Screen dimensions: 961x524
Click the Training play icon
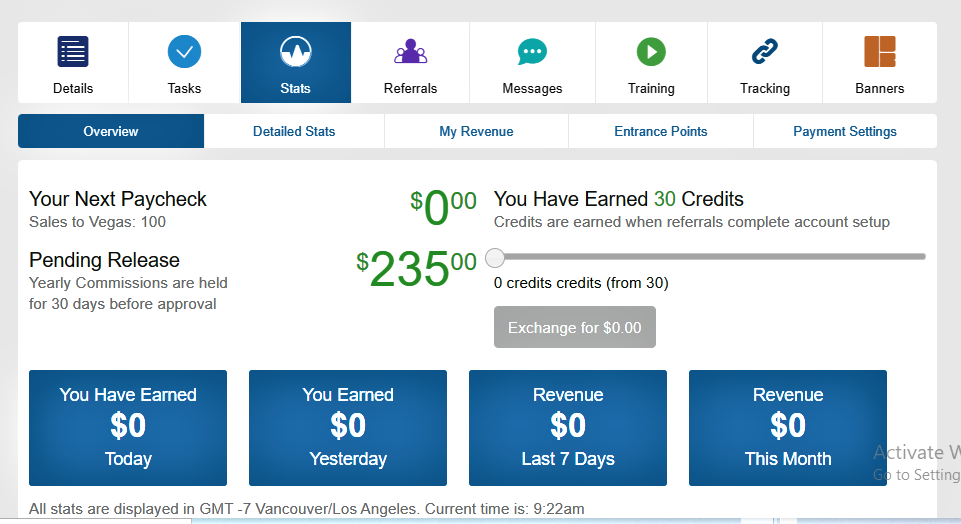651,51
